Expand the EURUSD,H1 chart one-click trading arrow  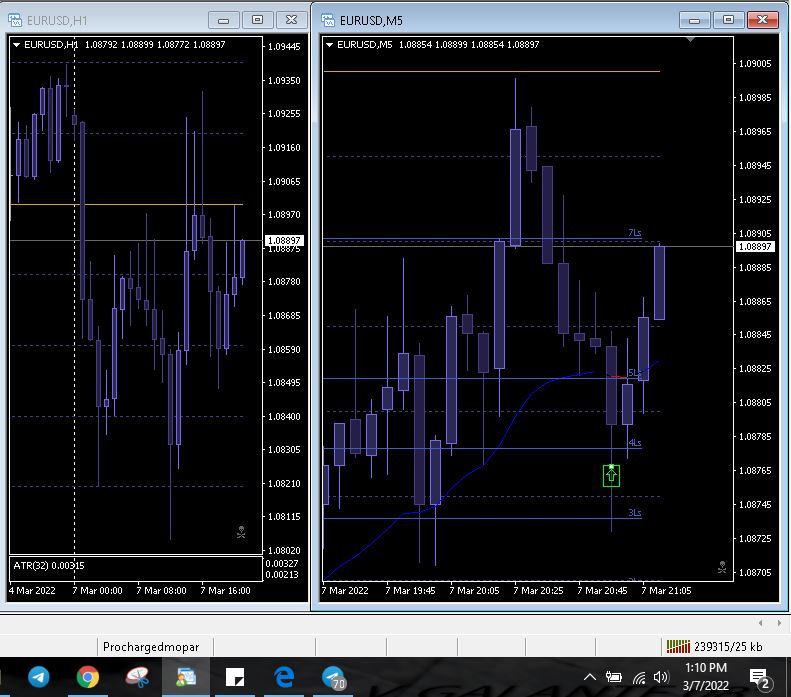[16, 44]
